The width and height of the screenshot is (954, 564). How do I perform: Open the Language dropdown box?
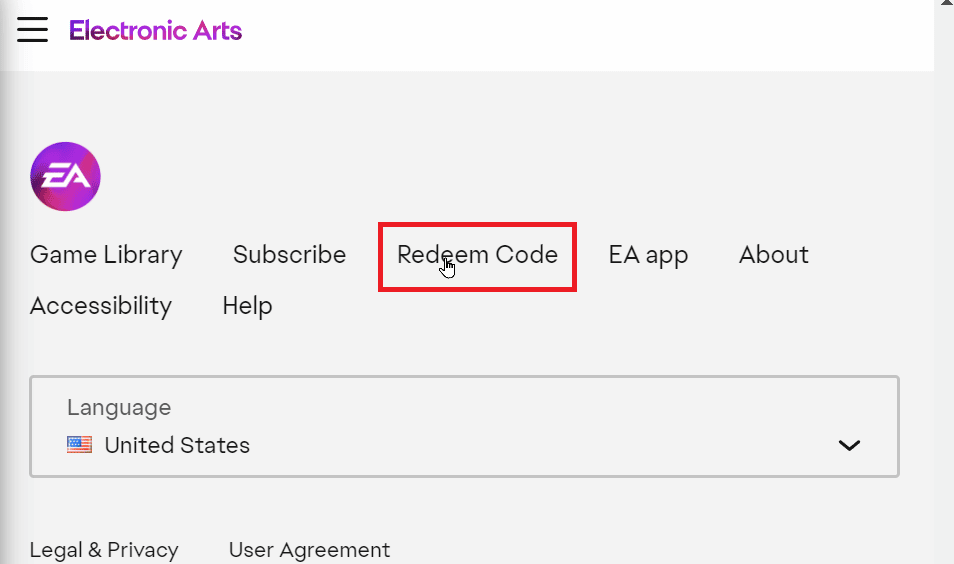point(464,426)
